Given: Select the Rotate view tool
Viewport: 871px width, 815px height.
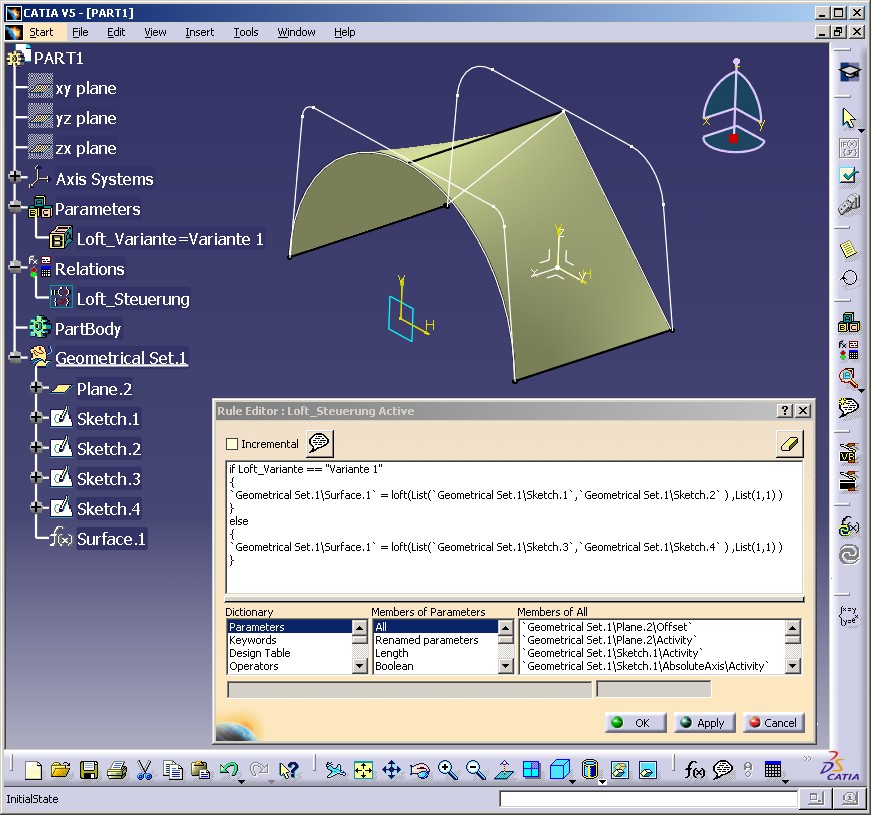Looking at the screenshot, I should [x=419, y=770].
